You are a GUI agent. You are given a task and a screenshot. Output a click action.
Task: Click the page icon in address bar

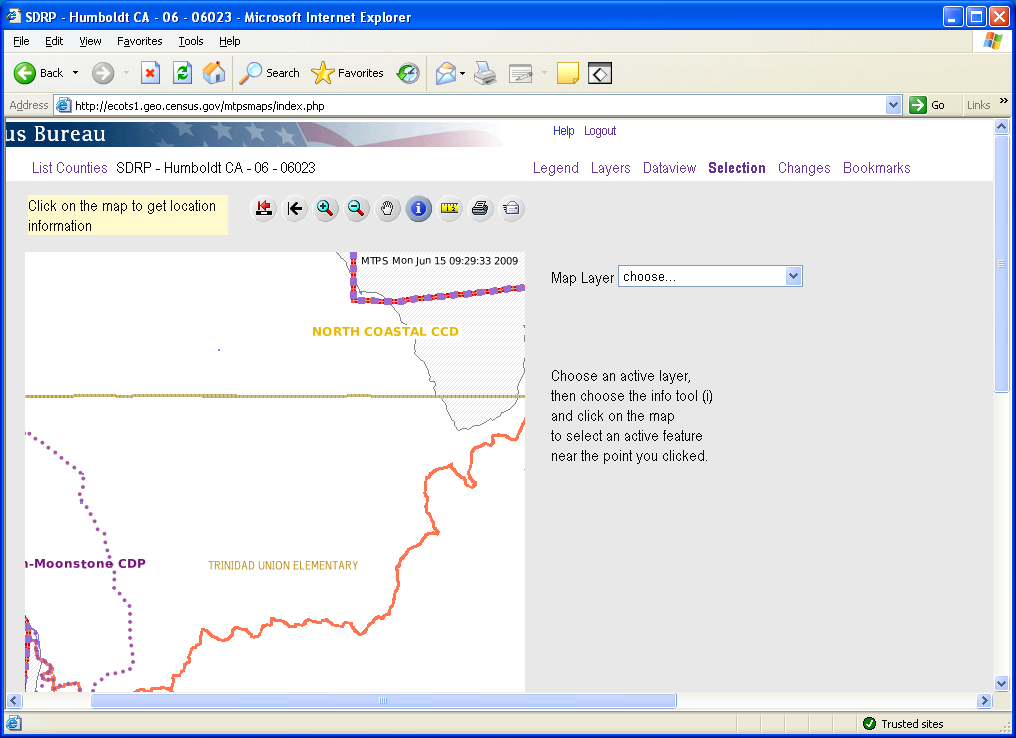click(x=63, y=105)
